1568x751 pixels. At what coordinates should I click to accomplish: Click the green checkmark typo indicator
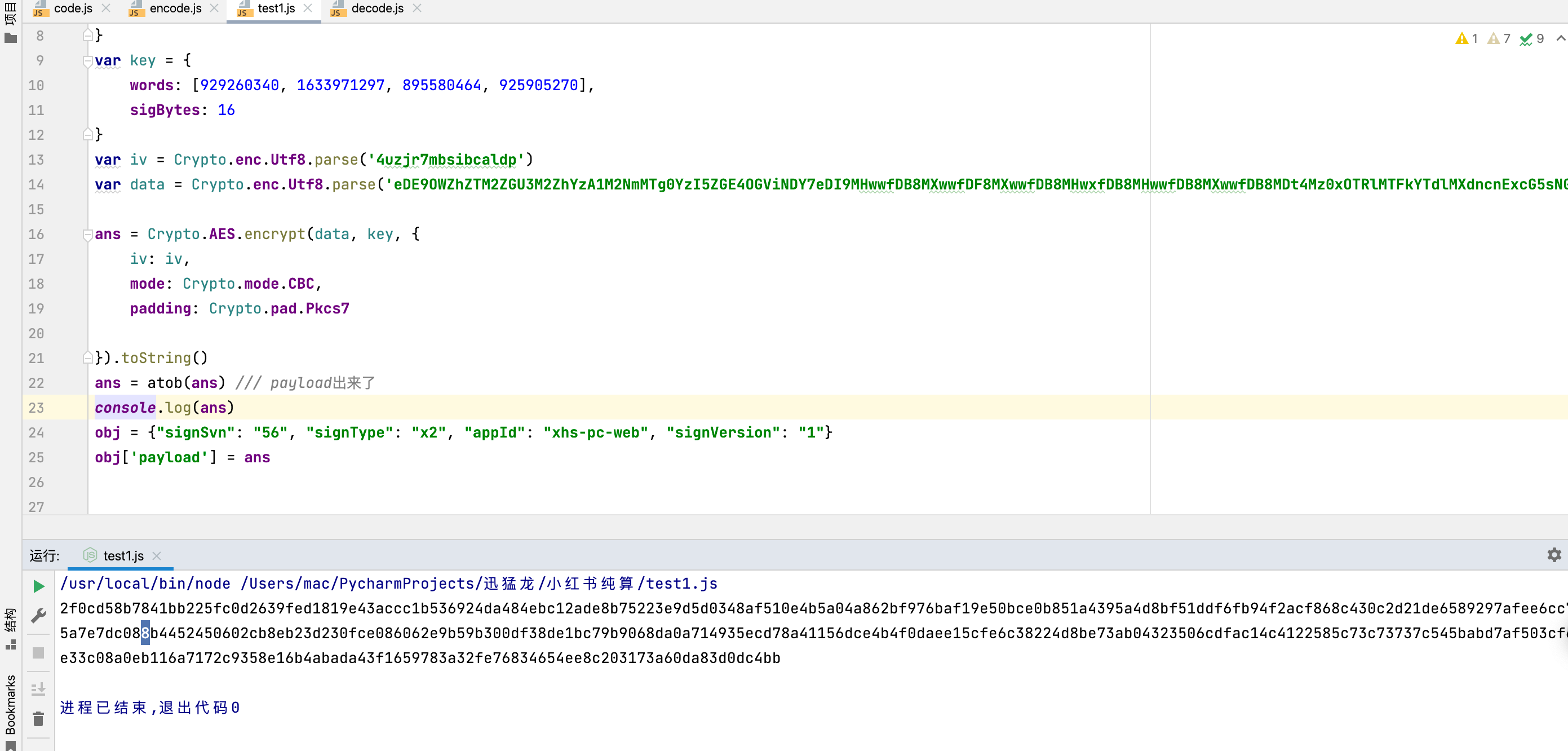[1525, 39]
